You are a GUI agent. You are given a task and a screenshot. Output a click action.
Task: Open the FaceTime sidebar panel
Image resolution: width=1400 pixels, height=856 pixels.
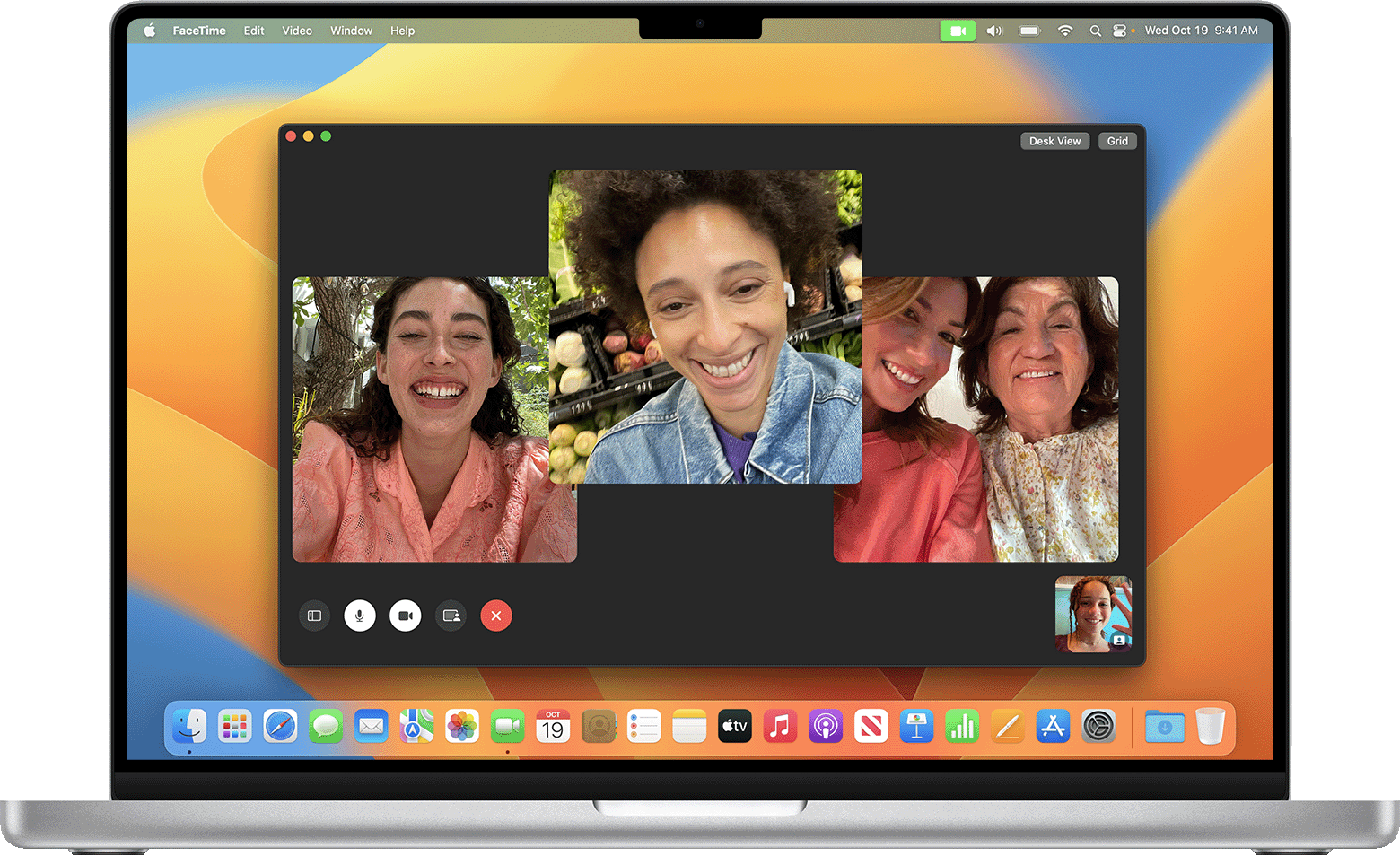click(x=314, y=616)
